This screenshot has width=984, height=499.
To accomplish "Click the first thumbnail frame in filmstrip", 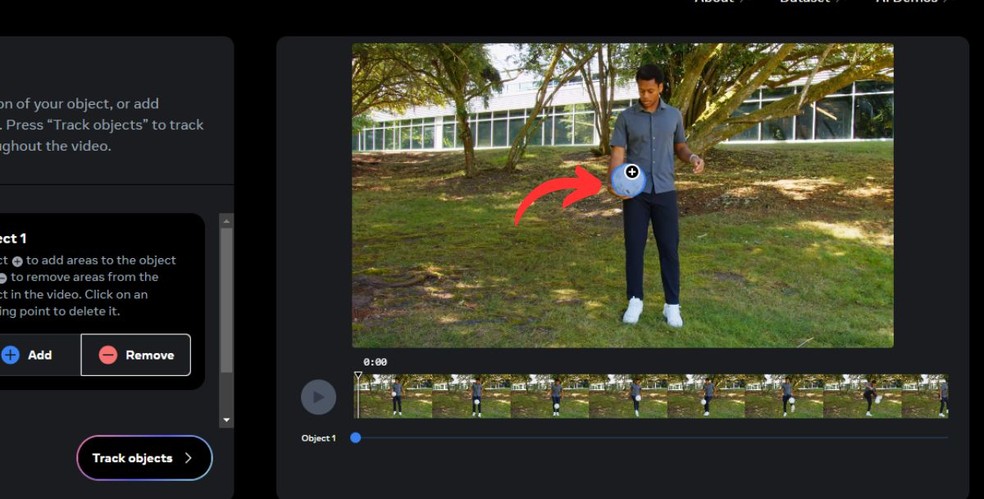I will (x=395, y=397).
